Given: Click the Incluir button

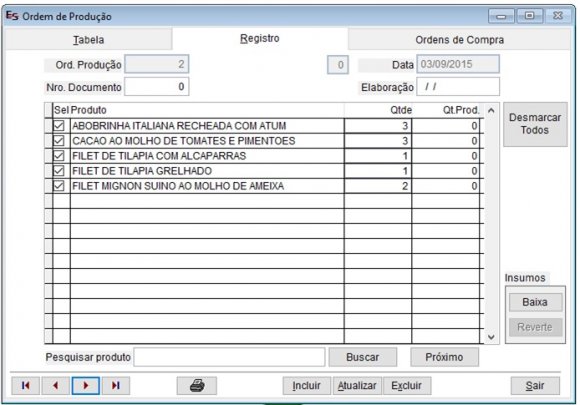Looking at the screenshot, I should click(306, 385).
